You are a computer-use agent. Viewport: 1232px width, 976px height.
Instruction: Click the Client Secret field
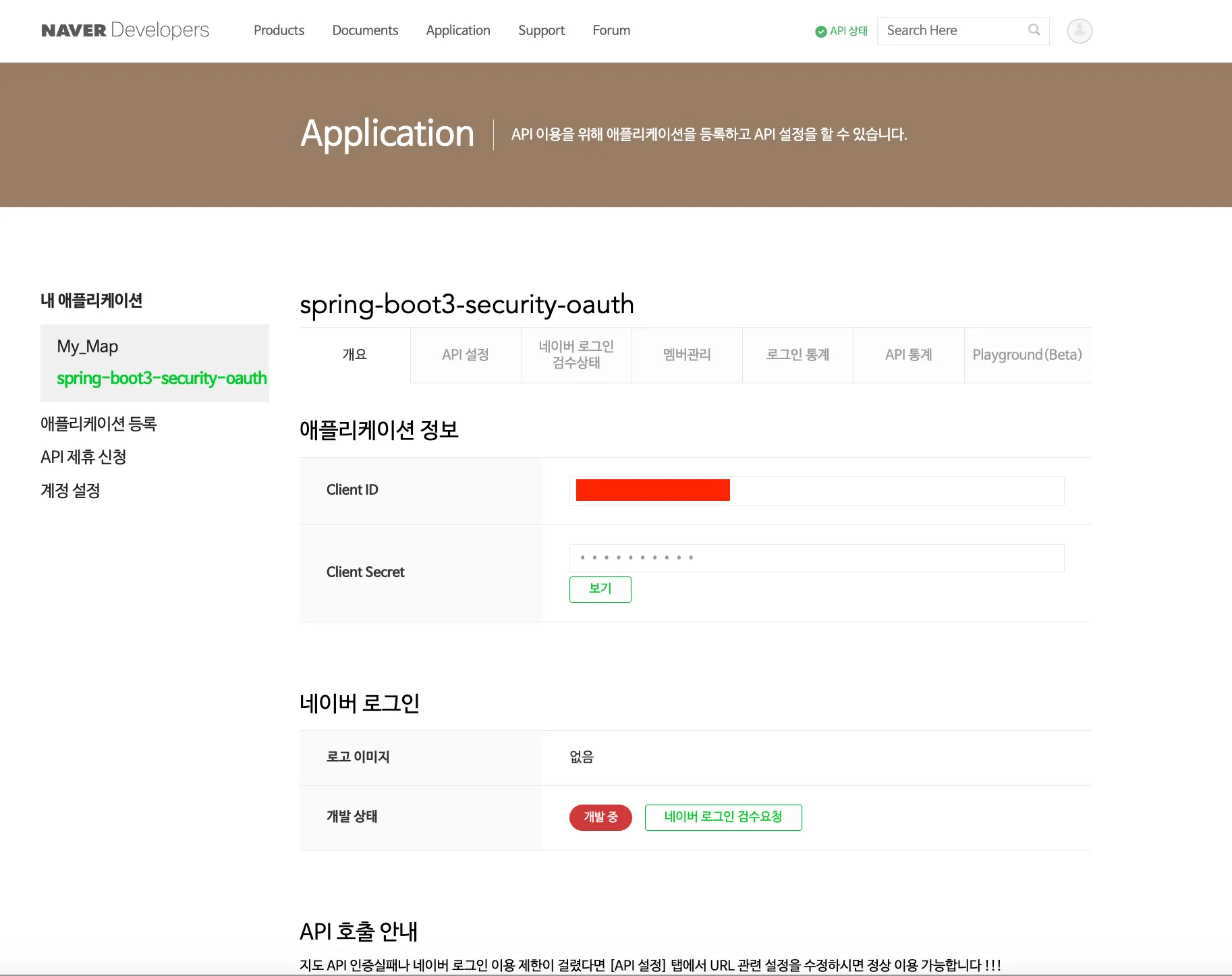coord(816,558)
